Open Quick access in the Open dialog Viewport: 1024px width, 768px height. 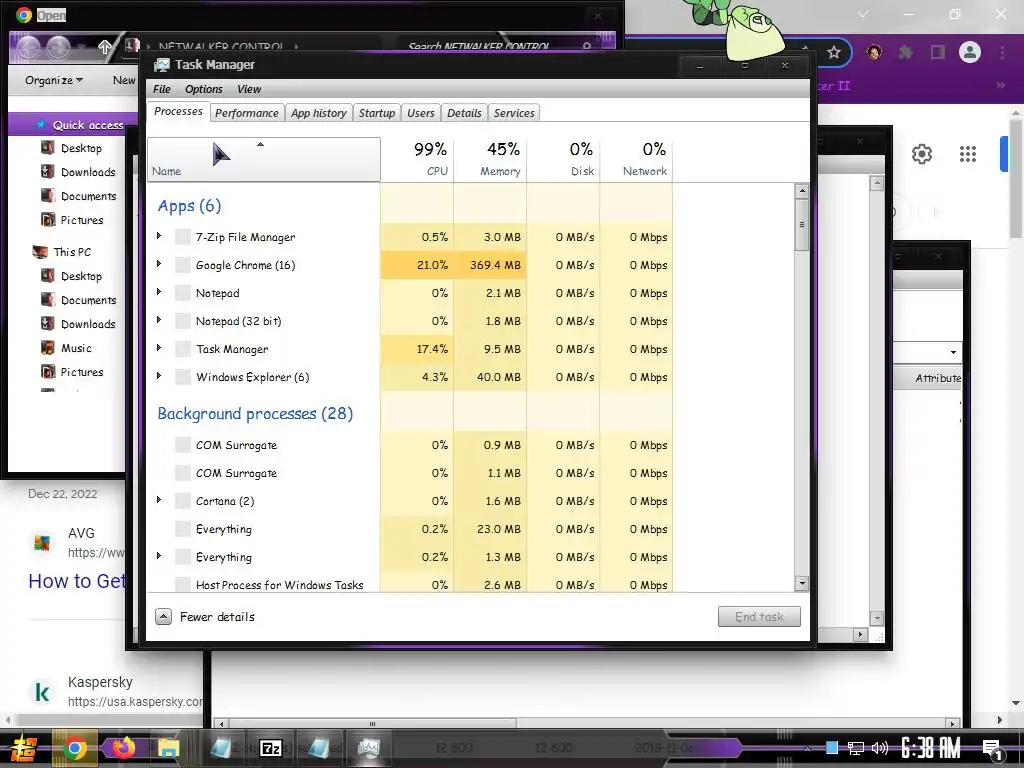pos(88,125)
